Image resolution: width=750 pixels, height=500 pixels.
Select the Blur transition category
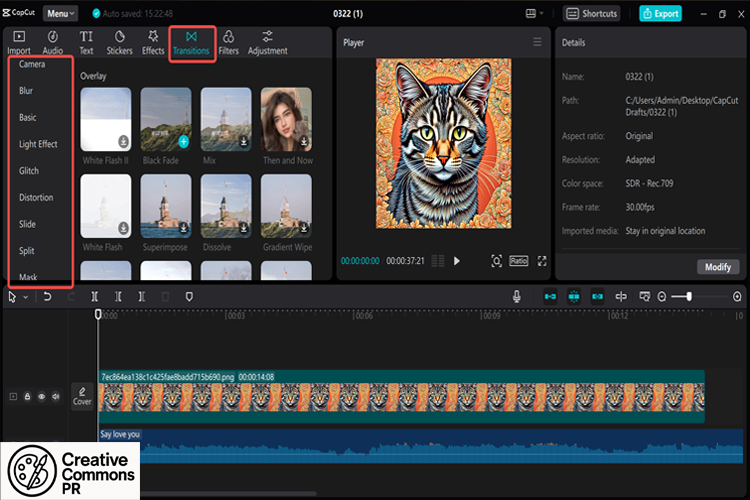[x=26, y=91]
